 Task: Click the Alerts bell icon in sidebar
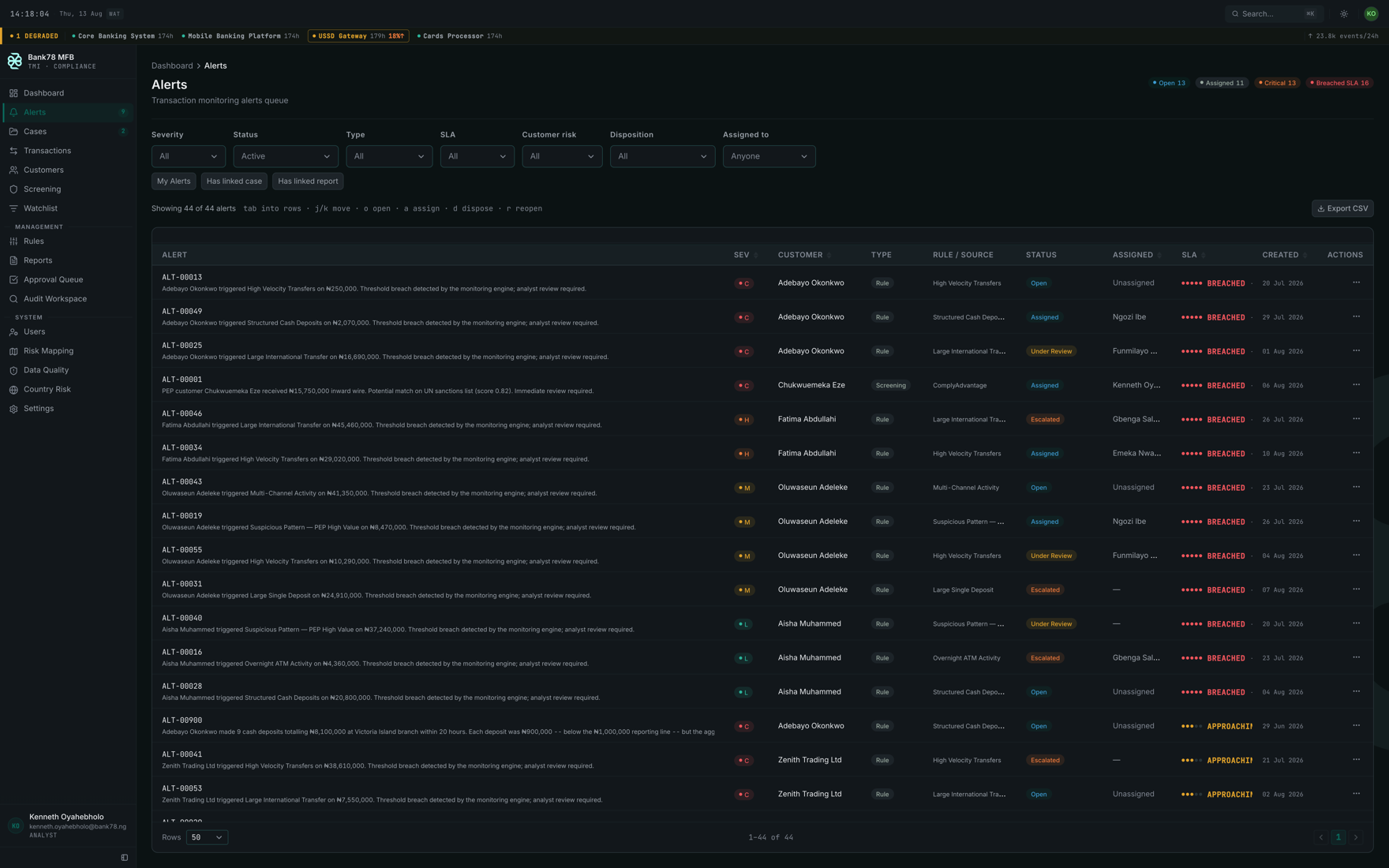pyautogui.click(x=13, y=112)
